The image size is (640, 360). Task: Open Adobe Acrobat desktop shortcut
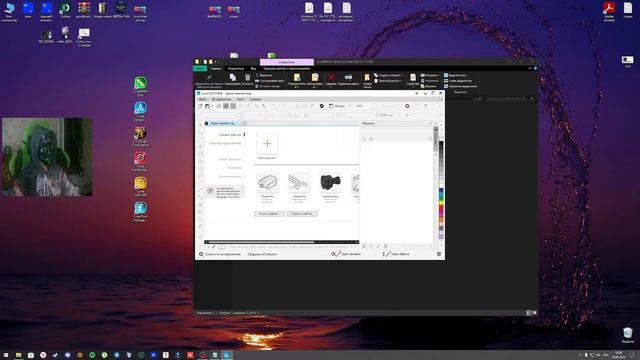pyautogui.click(x=609, y=11)
